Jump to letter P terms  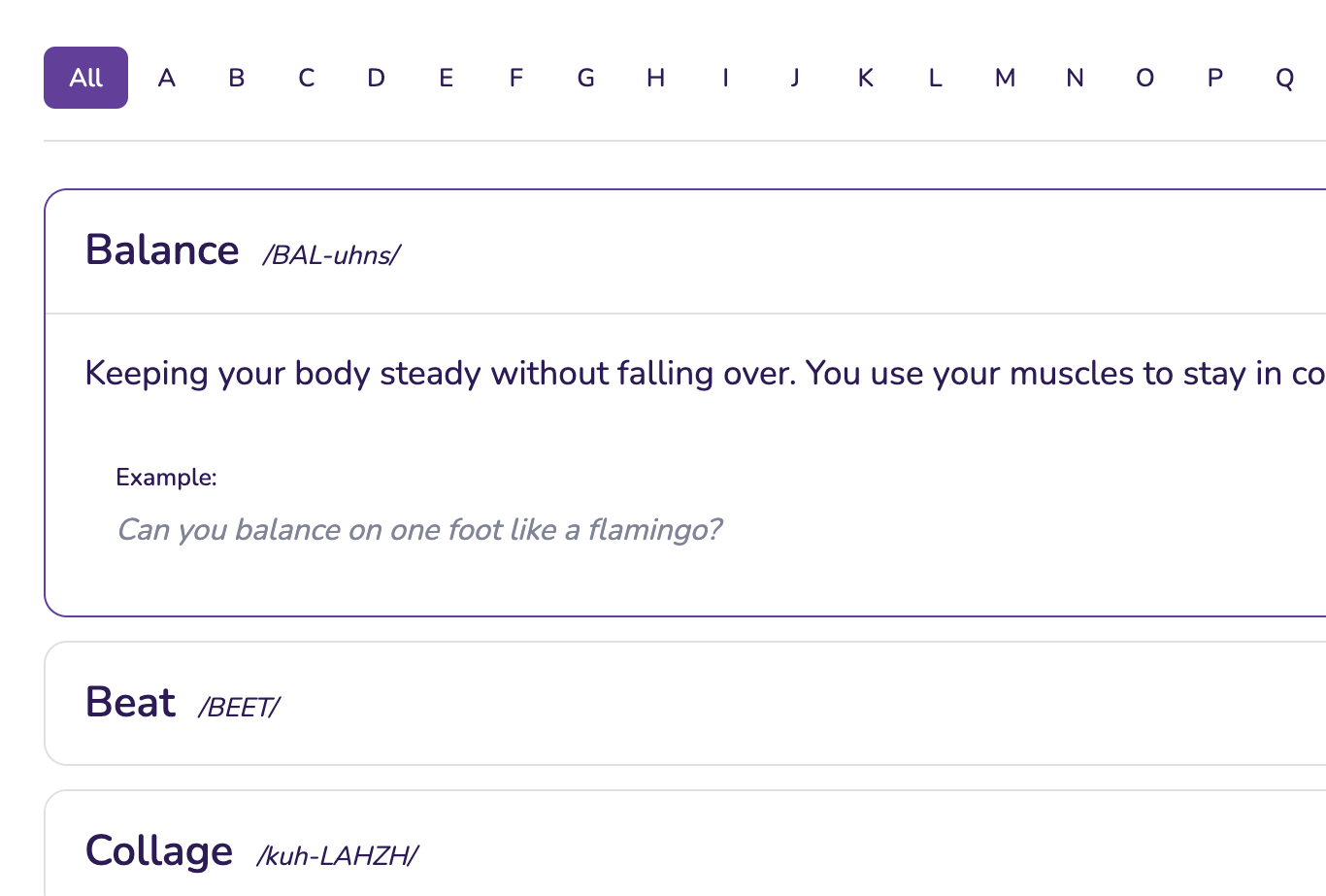1215,78
